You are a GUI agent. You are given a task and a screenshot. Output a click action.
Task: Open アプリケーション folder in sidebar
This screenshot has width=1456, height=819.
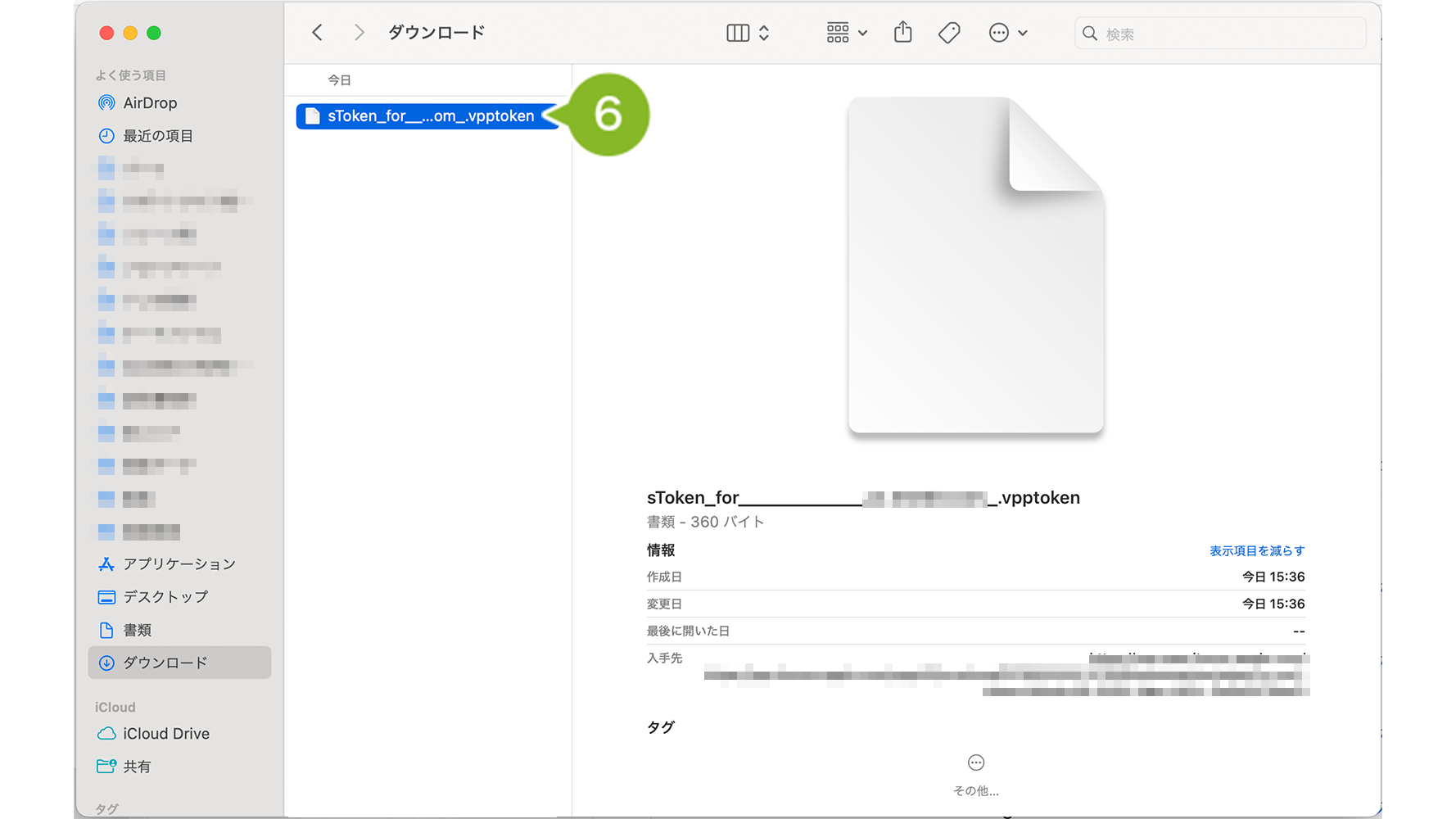click(x=179, y=564)
